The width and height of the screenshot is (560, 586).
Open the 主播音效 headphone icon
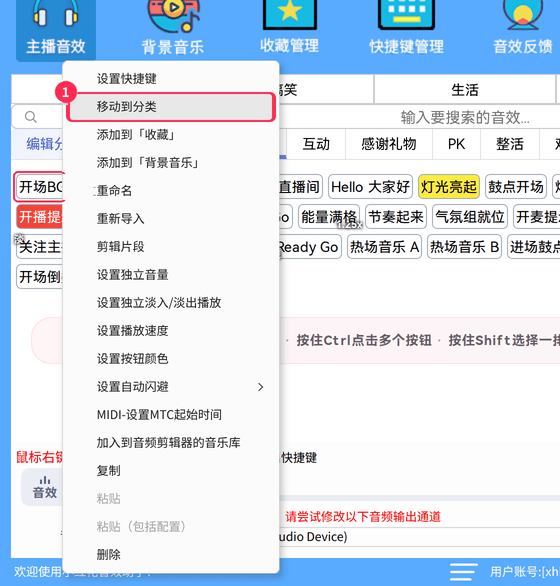click(56, 14)
